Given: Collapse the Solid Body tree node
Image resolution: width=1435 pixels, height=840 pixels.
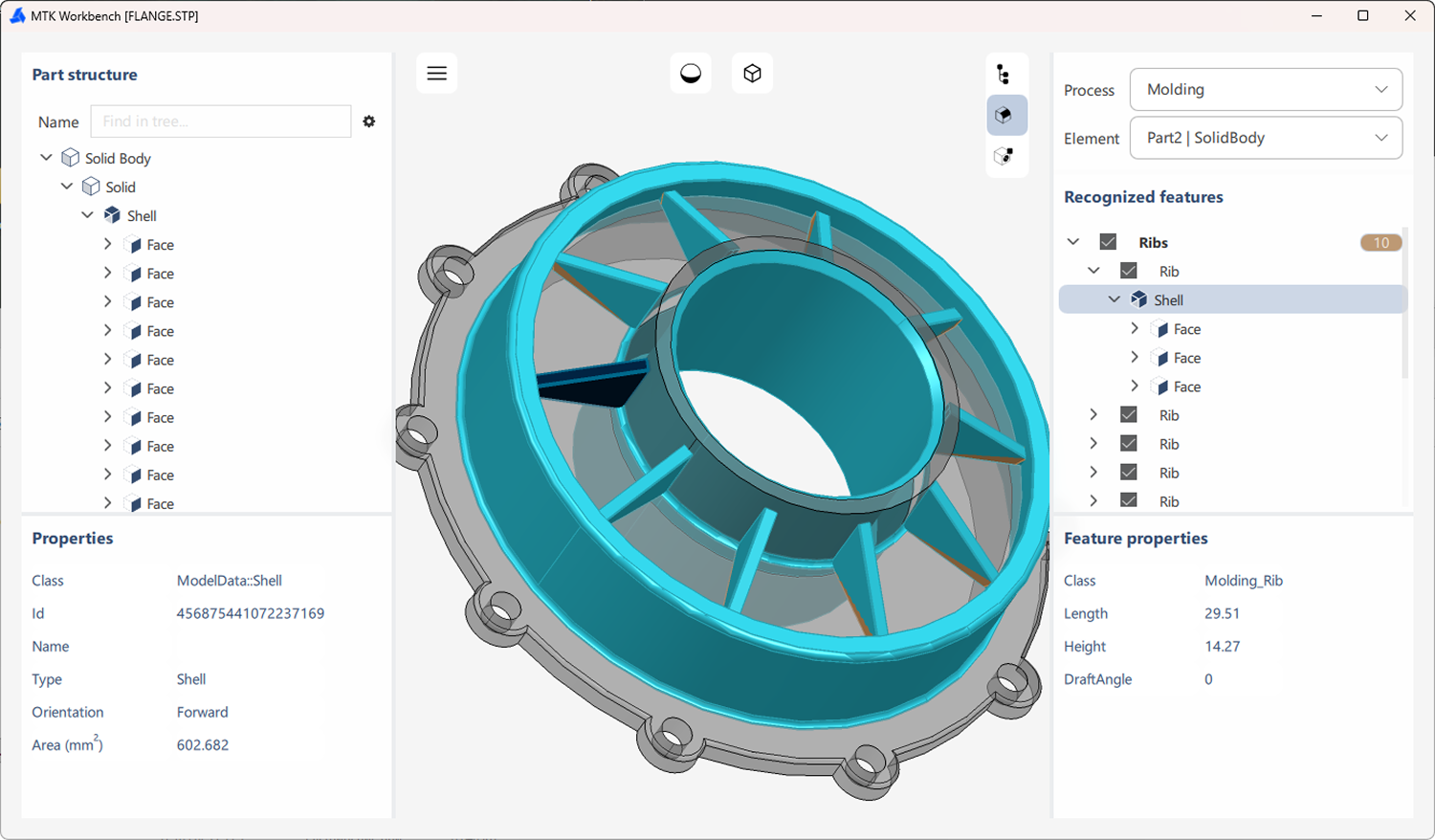Looking at the screenshot, I should coord(45,157).
